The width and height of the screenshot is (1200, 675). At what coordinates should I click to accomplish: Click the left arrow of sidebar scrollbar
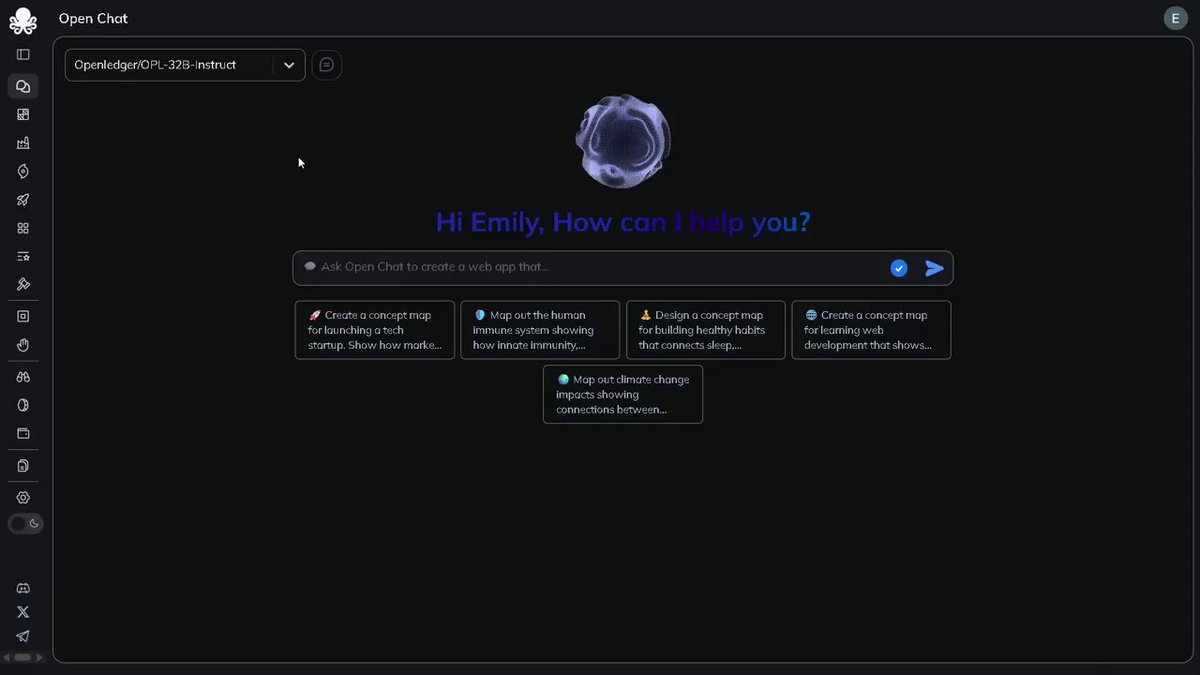pos(7,658)
